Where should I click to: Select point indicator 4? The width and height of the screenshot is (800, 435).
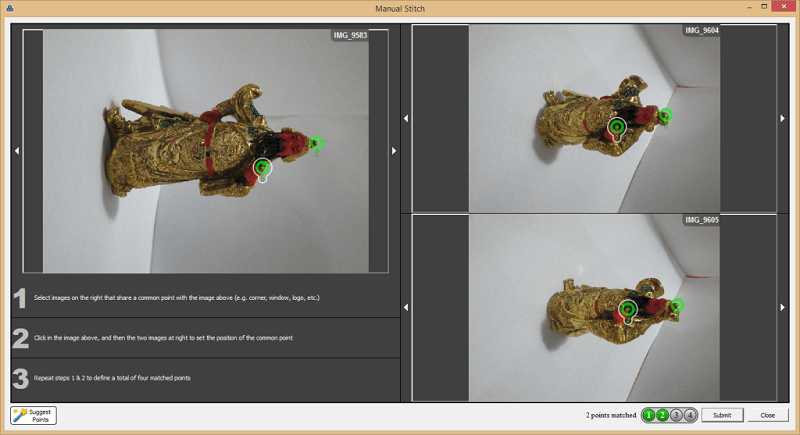(690, 415)
